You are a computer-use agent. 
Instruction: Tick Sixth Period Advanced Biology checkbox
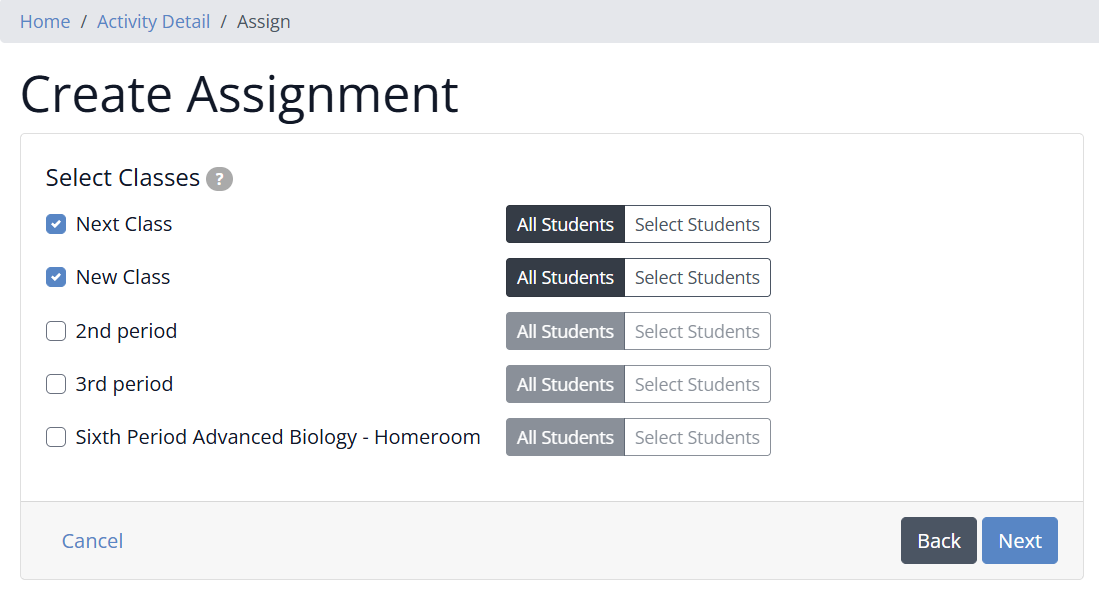tap(56, 437)
